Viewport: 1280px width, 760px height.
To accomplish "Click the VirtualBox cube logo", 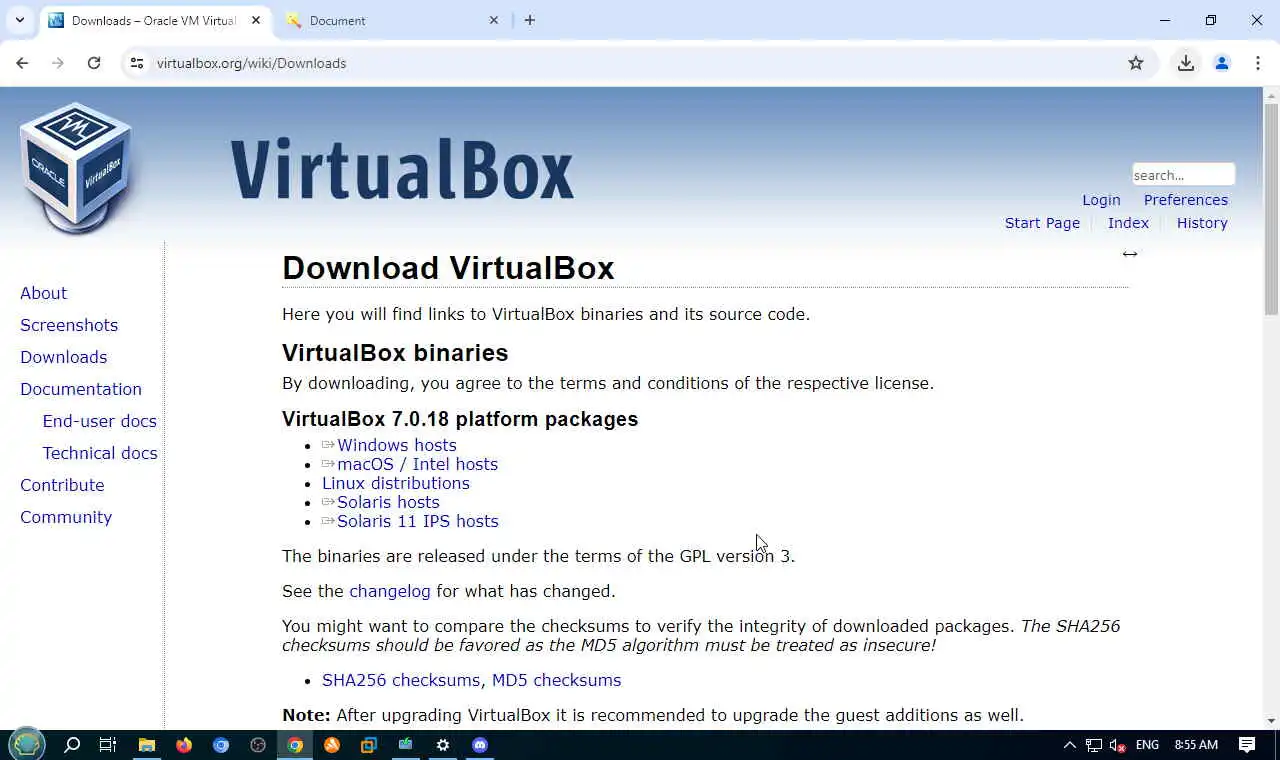I will (x=76, y=168).
